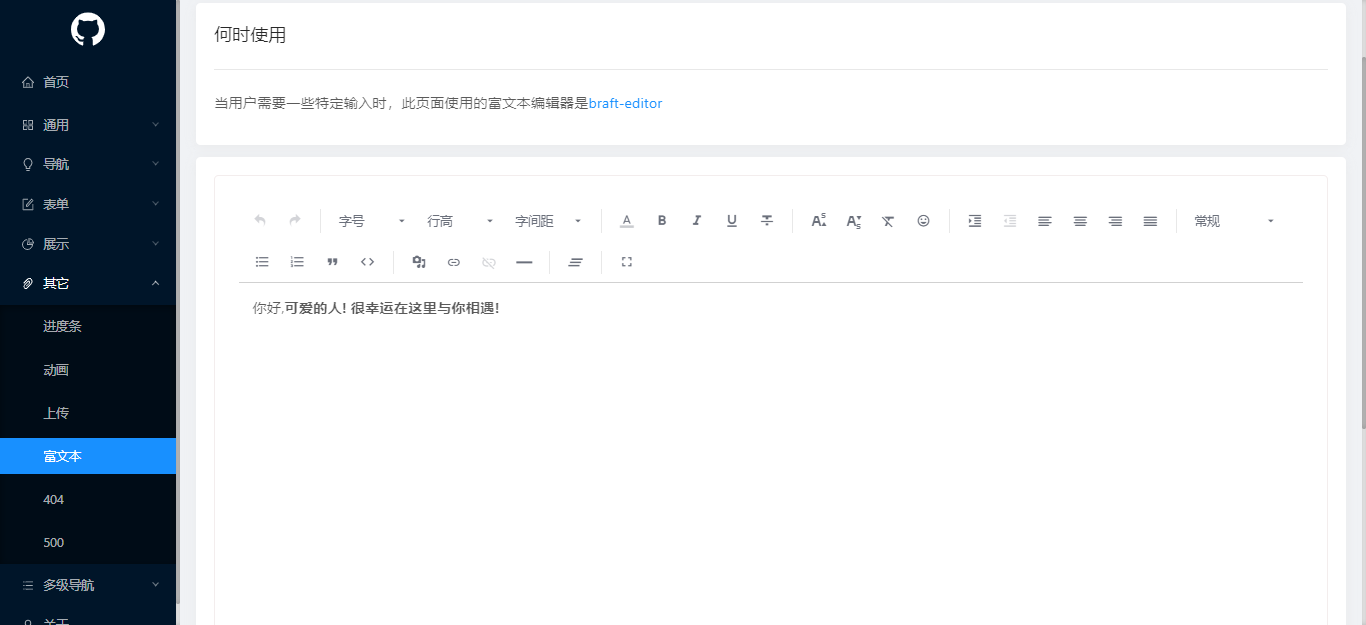The height and width of the screenshot is (625, 1366).
Task: Click the GitHub logo in sidebar
Action: tap(88, 30)
